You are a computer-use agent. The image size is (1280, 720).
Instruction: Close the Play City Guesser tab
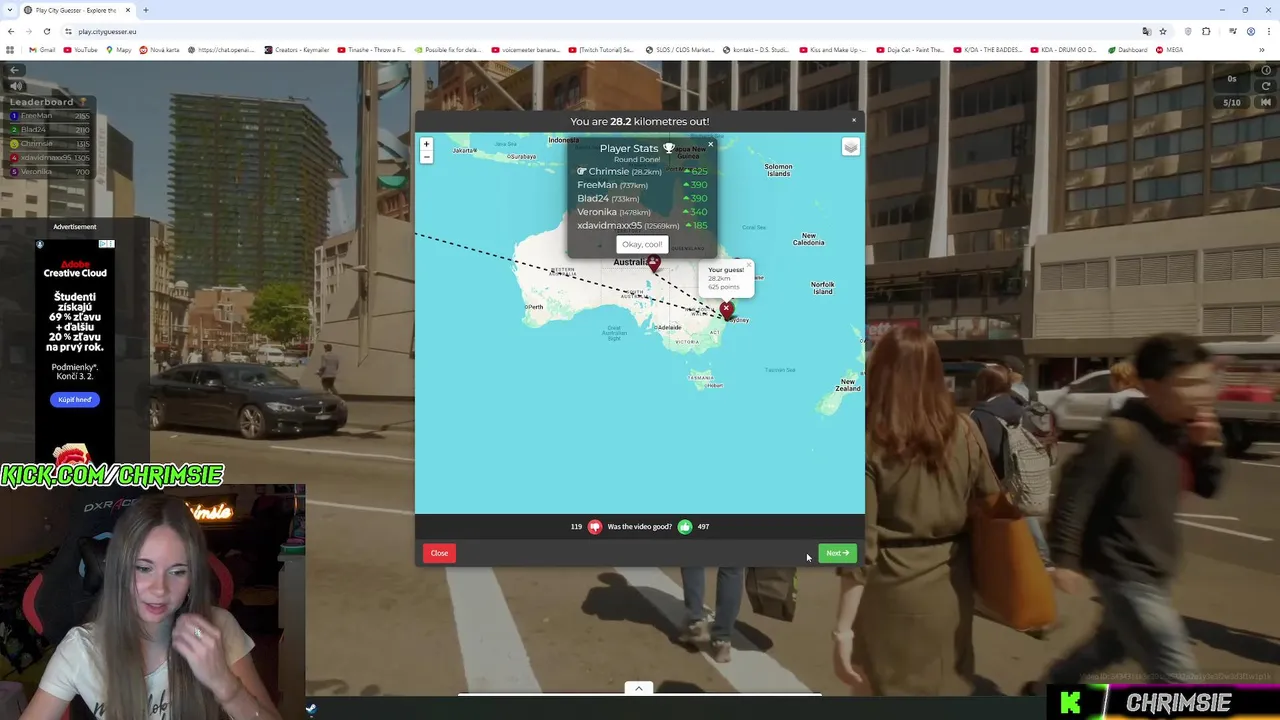click(128, 10)
